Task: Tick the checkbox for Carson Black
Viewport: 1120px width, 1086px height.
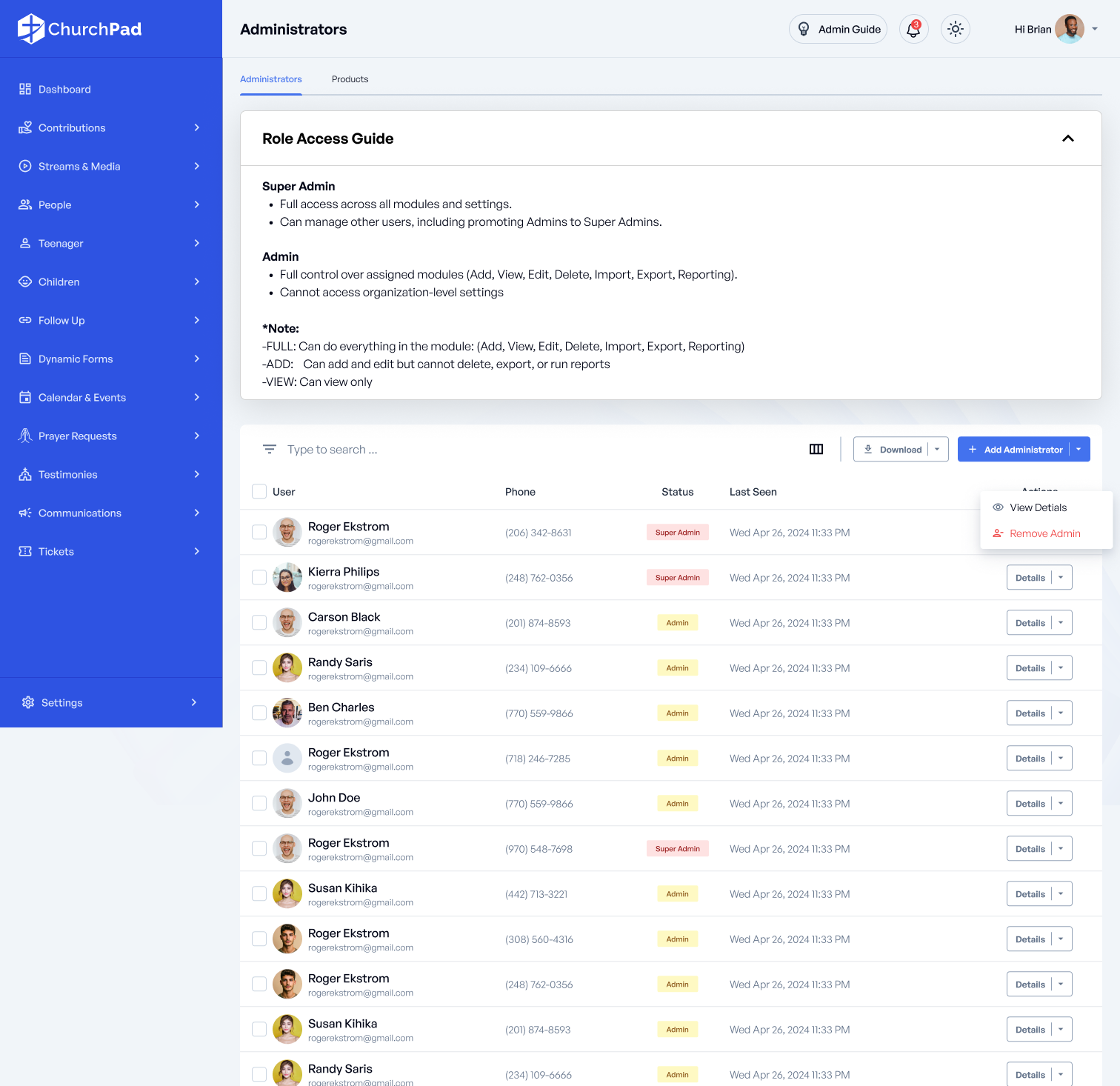Action: pyautogui.click(x=259, y=623)
